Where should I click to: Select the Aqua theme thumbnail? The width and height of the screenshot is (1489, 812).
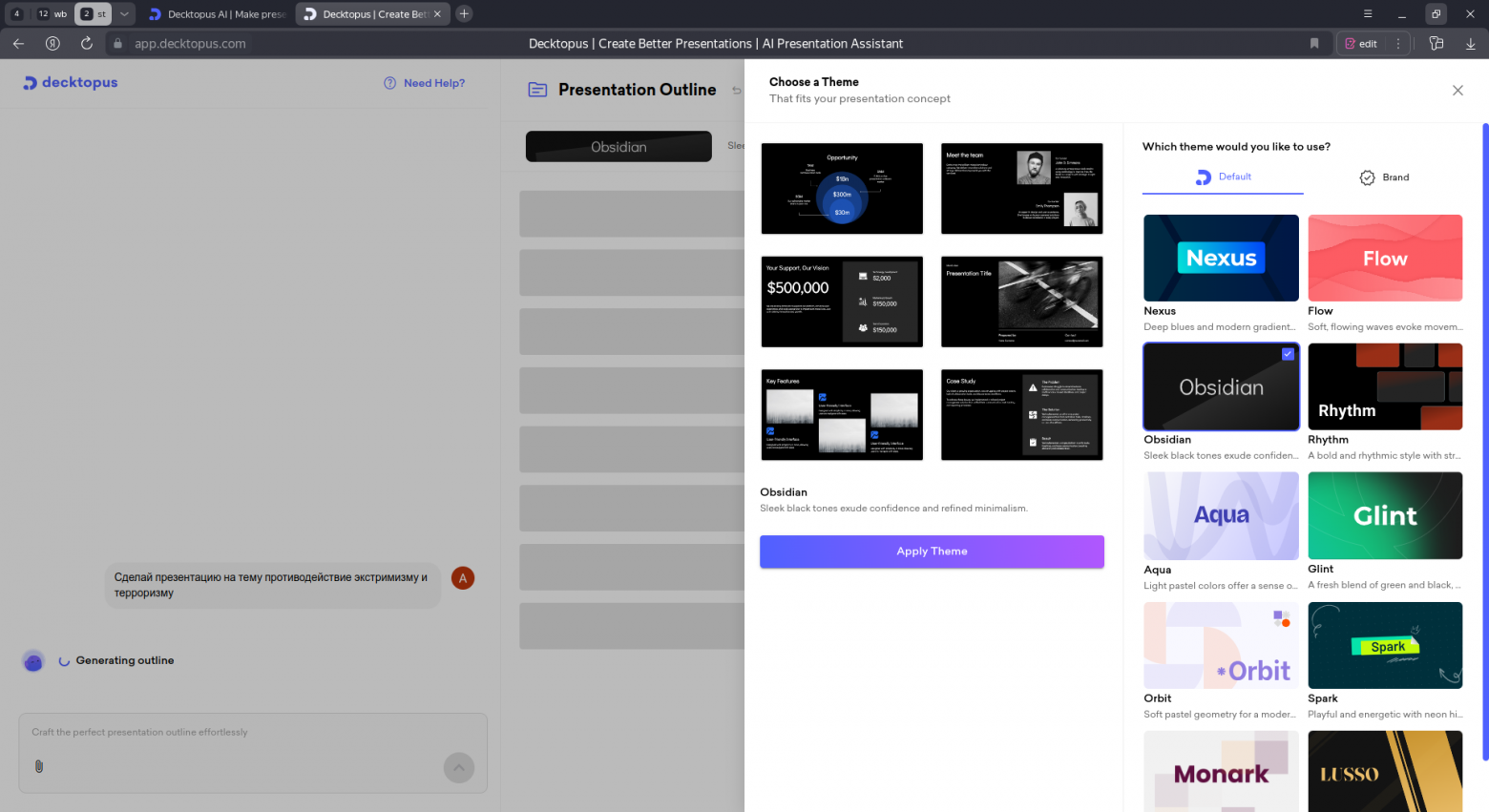click(x=1221, y=515)
